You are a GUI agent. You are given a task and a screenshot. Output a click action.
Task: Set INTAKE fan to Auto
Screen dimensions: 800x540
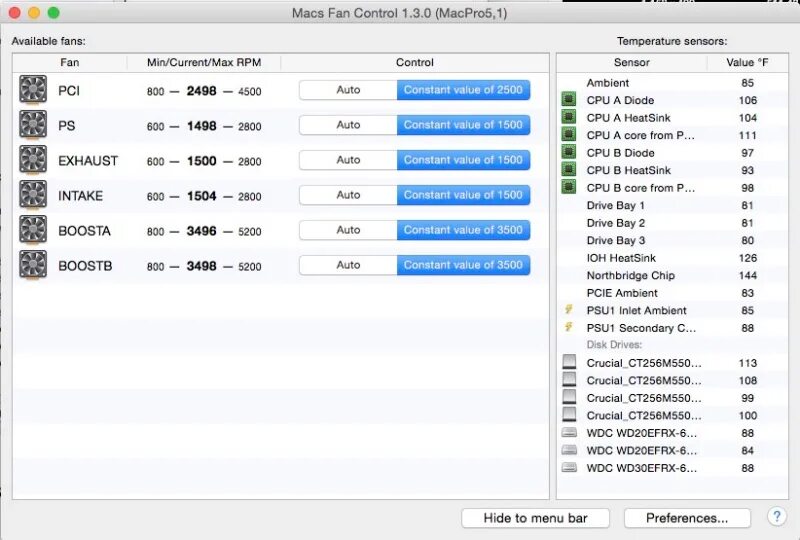pos(348,195)
